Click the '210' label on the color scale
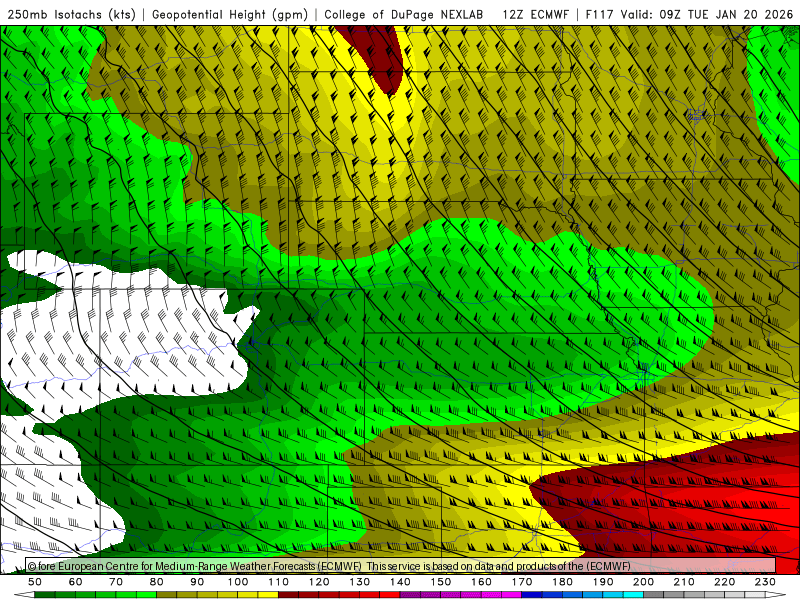Screen dimensions: 800x600 (685, 582)
